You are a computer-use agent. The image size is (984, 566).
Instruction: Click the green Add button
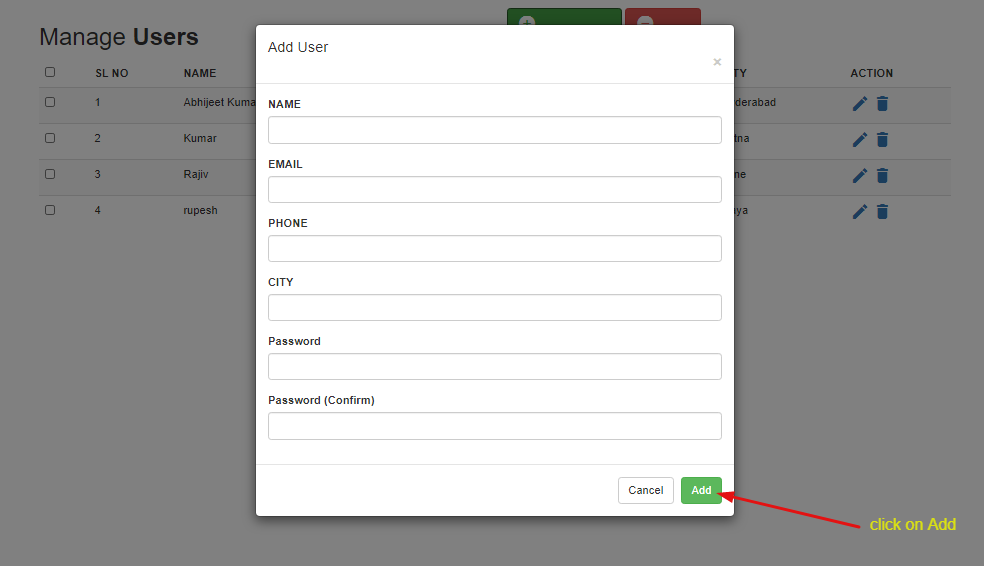pyautogui.click(x=701, y=490)
